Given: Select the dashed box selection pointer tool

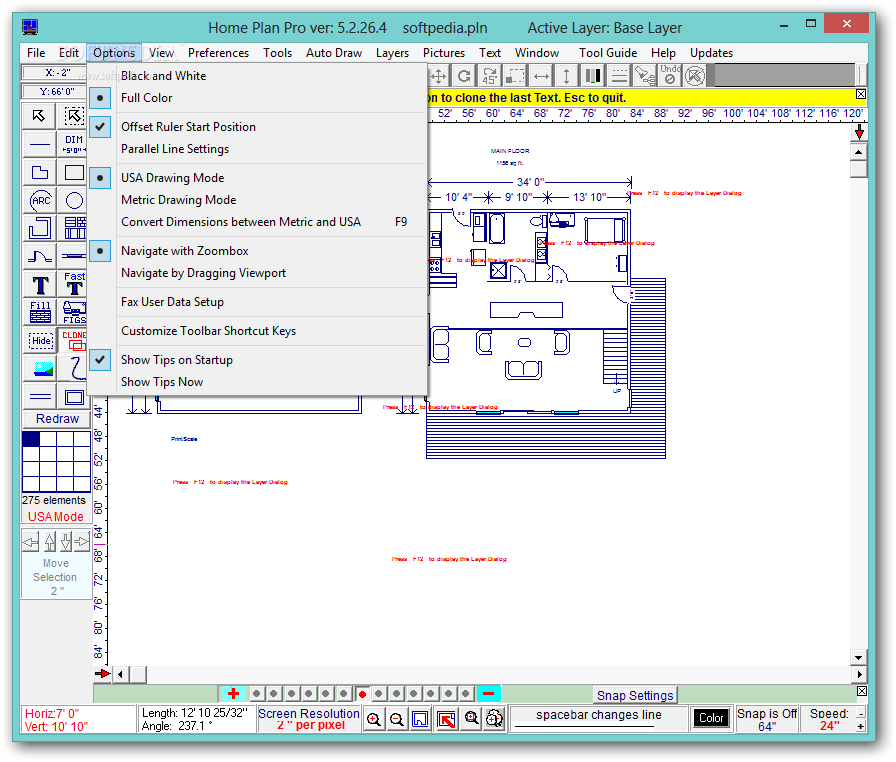Looking at the screenshot, I should (x=74, y=116).
